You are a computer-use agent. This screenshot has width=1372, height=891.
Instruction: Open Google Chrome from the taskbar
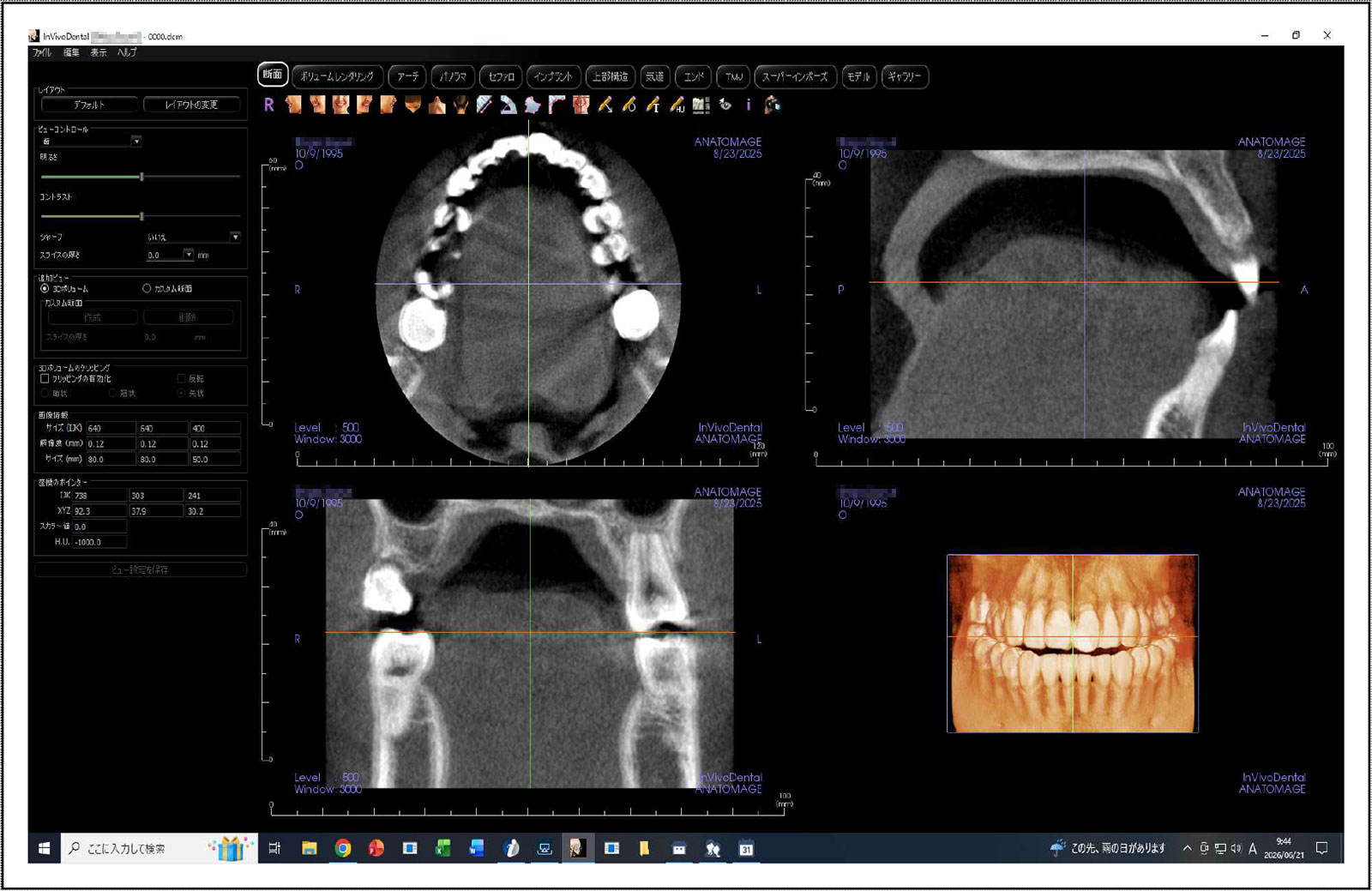click(x=343, y=848)
